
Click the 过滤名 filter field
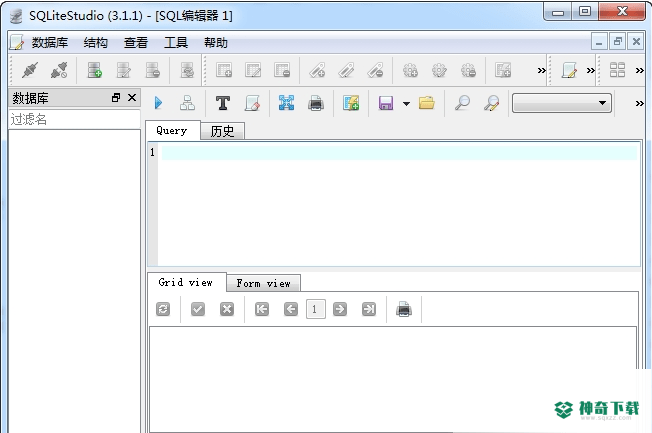(74, 119)
